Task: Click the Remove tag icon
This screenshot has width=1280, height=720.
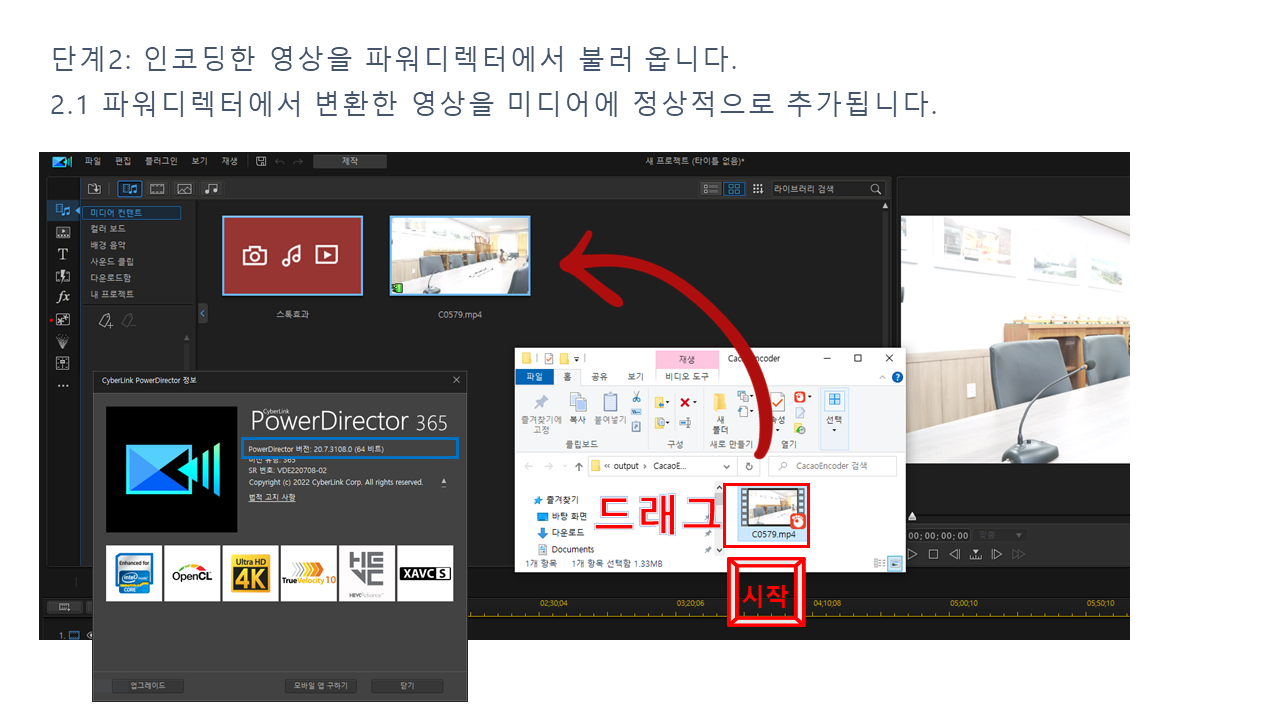Action: point(128,321)
